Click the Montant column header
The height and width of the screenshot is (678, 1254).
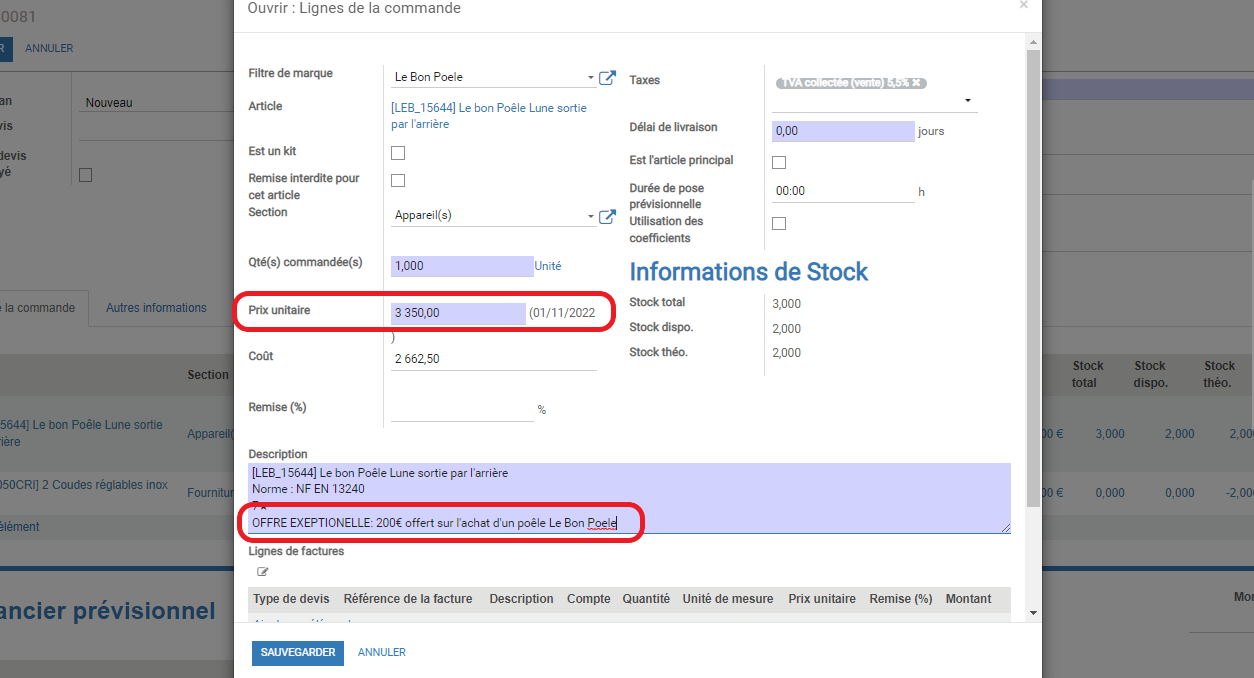pyautogui.click(x=968, y=599)
